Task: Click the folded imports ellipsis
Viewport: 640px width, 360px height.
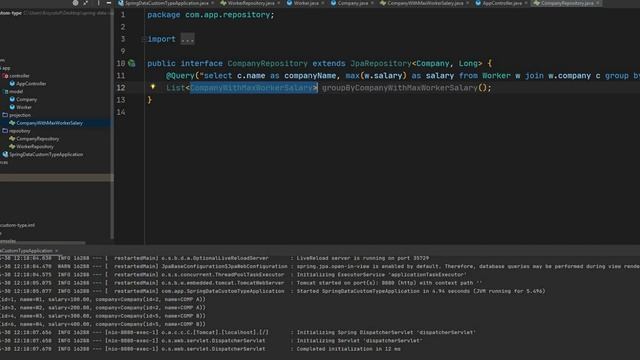Action: (187, 39)
